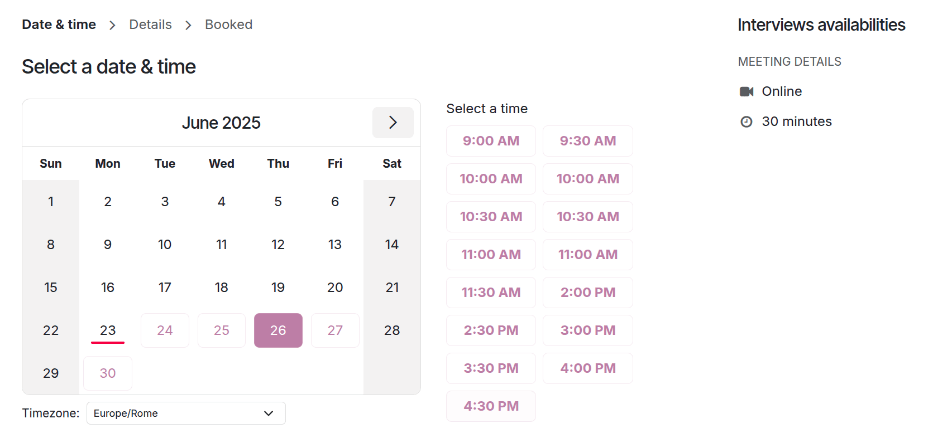Image resolution: width=933 pixels, height=443 pixels.
Task: Go to the next month arrow
Action: click(x=393, y=123)
